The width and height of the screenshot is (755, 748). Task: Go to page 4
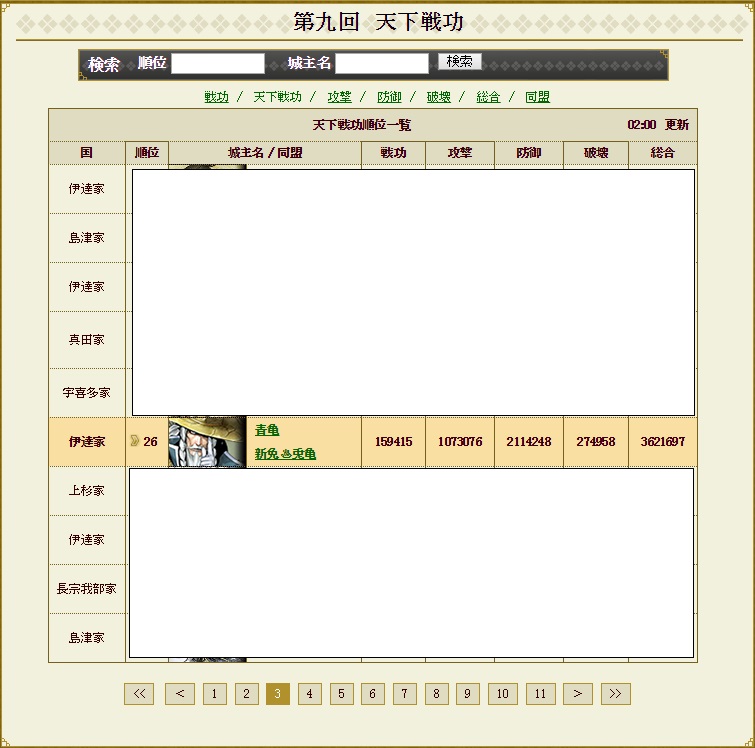pos(310,694)
